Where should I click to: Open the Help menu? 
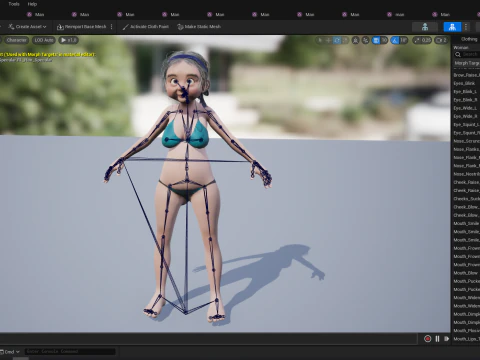(32, 4)
